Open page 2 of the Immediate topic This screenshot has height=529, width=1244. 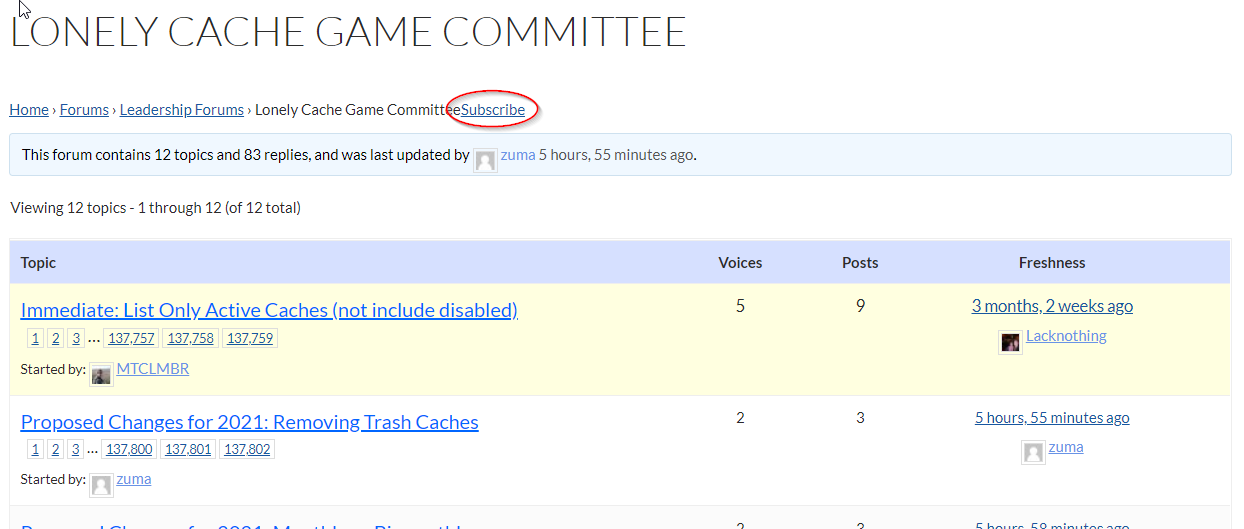pos(55,338)
